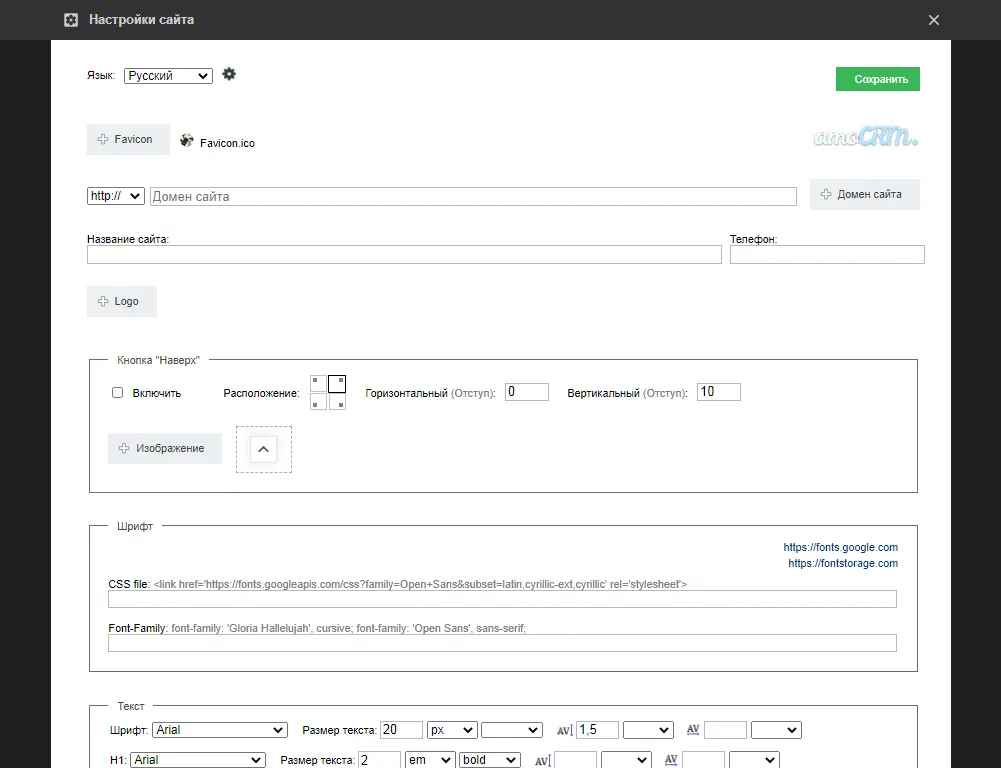Select the bottom-right position square
The height and width of the screenshot is (768, 1001).
[x=337, y=402]
